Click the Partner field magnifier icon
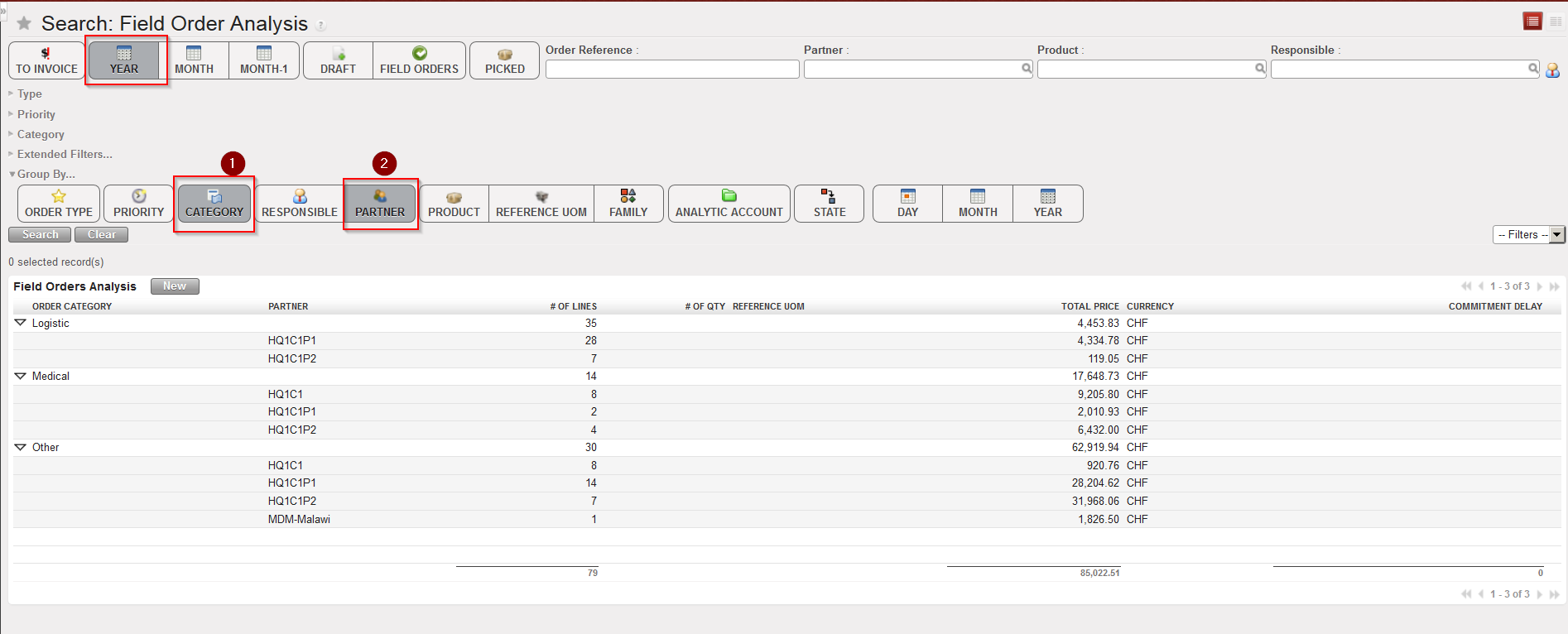The image size is (1568, 634). [1027, 69]
